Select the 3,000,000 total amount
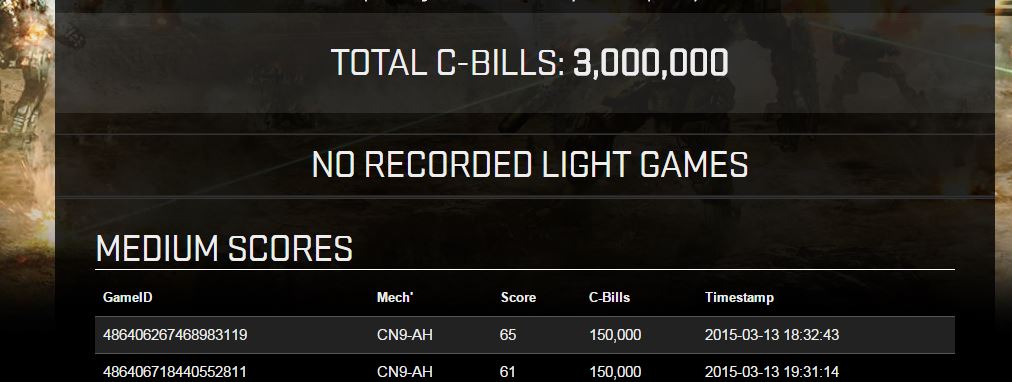 pyautogui.click(x=651, y=63)
